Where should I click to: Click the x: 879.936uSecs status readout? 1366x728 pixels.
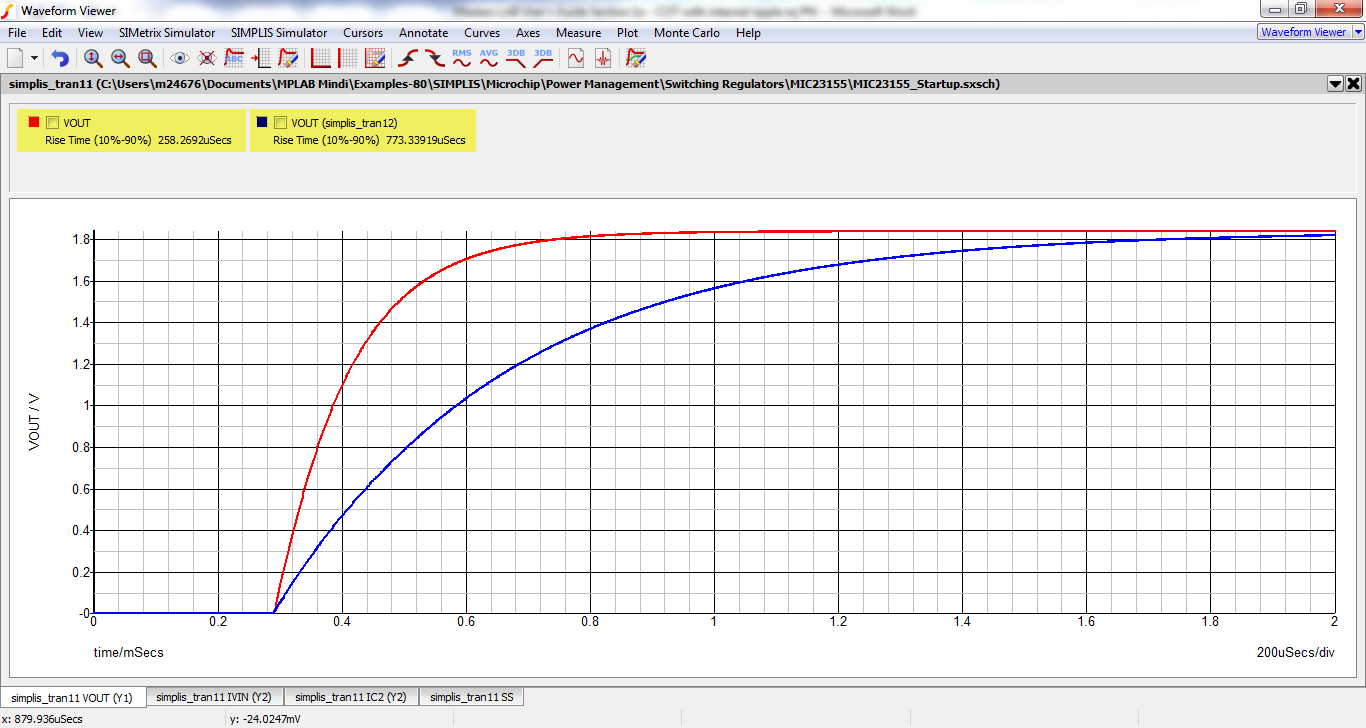43,719
